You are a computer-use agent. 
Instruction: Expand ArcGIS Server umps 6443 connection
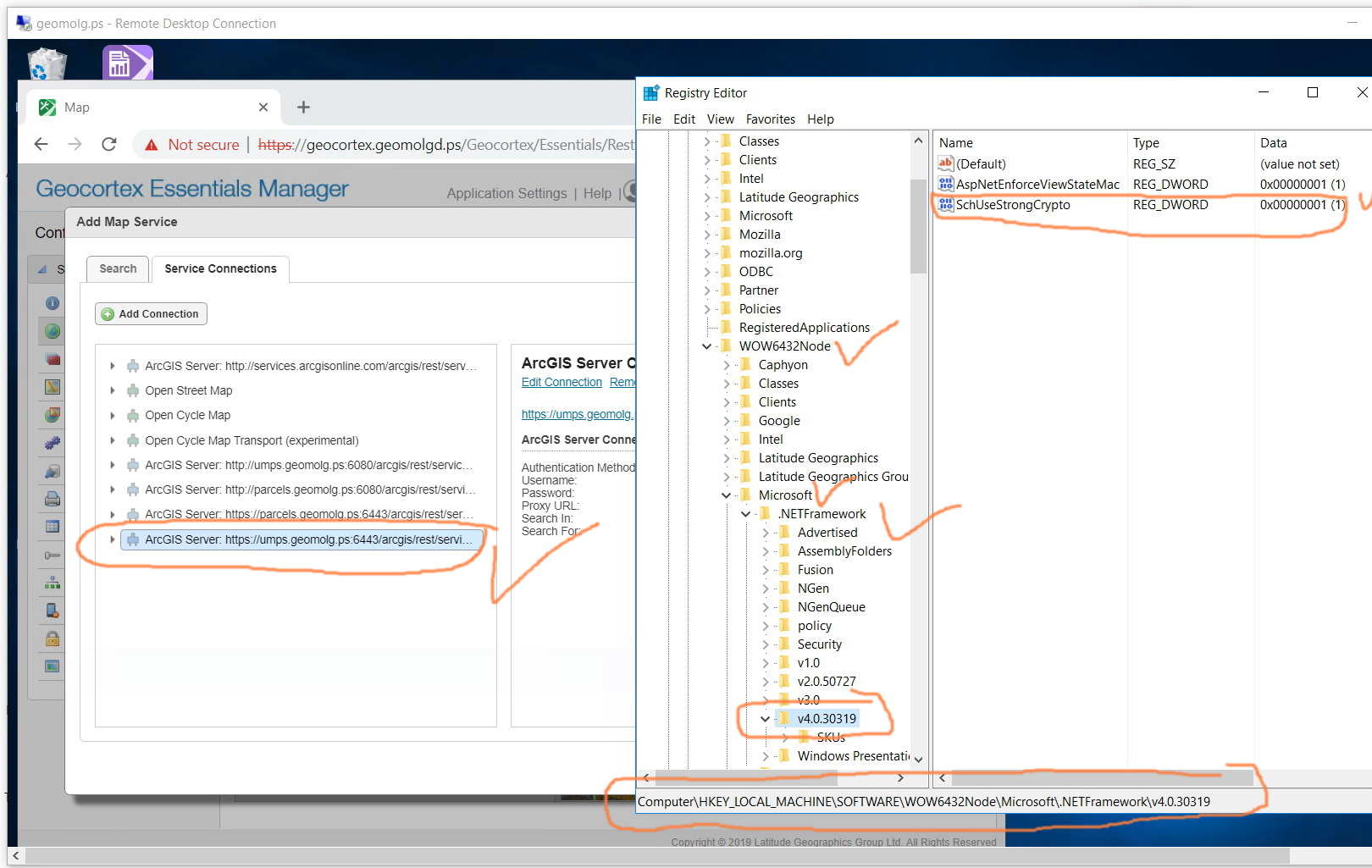click(x=112, y=539)
